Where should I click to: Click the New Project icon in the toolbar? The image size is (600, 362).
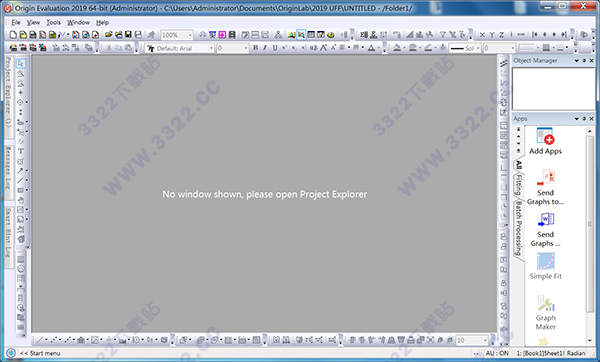click(13, 35)
